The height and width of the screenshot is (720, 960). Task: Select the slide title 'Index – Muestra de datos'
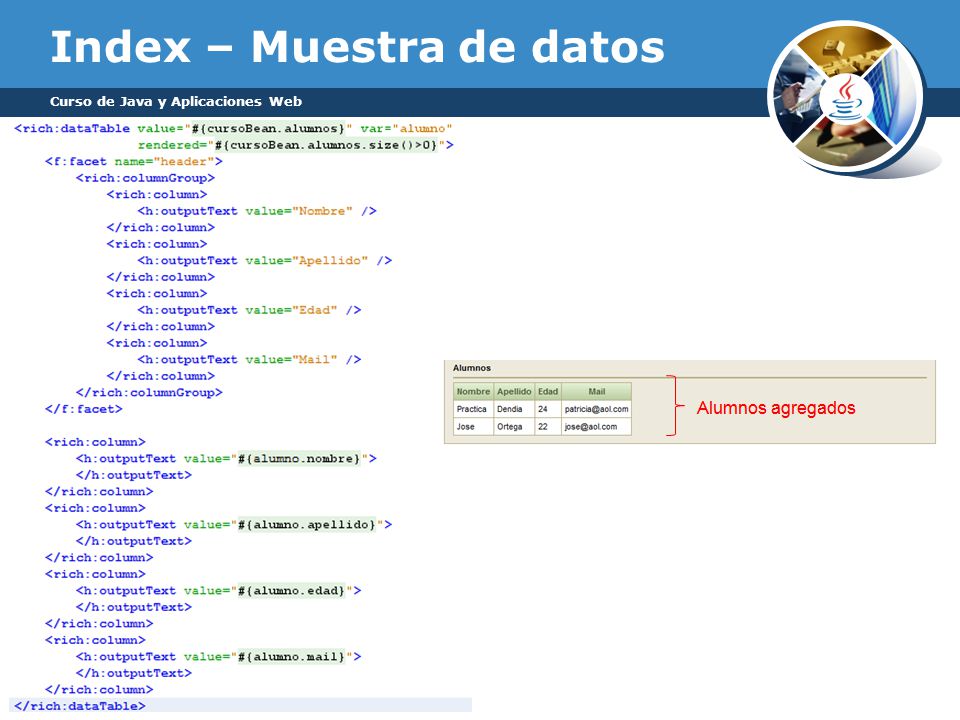point(357,47)
